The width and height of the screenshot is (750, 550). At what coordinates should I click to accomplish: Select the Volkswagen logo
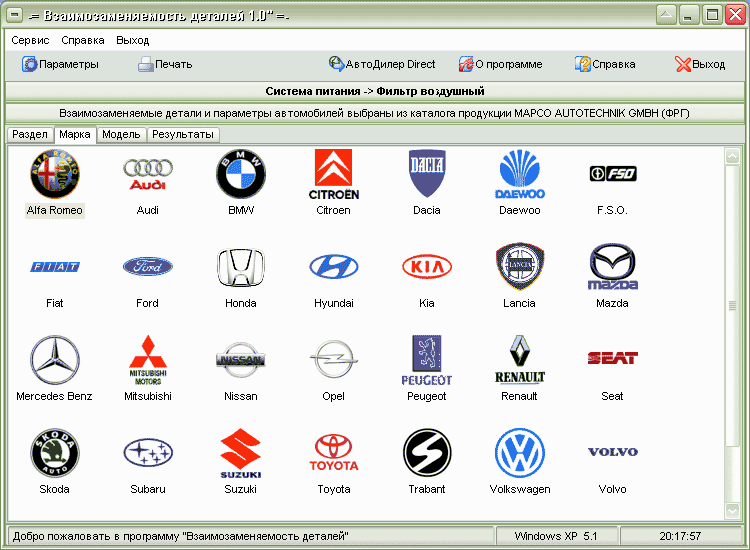tap(519, 453)
